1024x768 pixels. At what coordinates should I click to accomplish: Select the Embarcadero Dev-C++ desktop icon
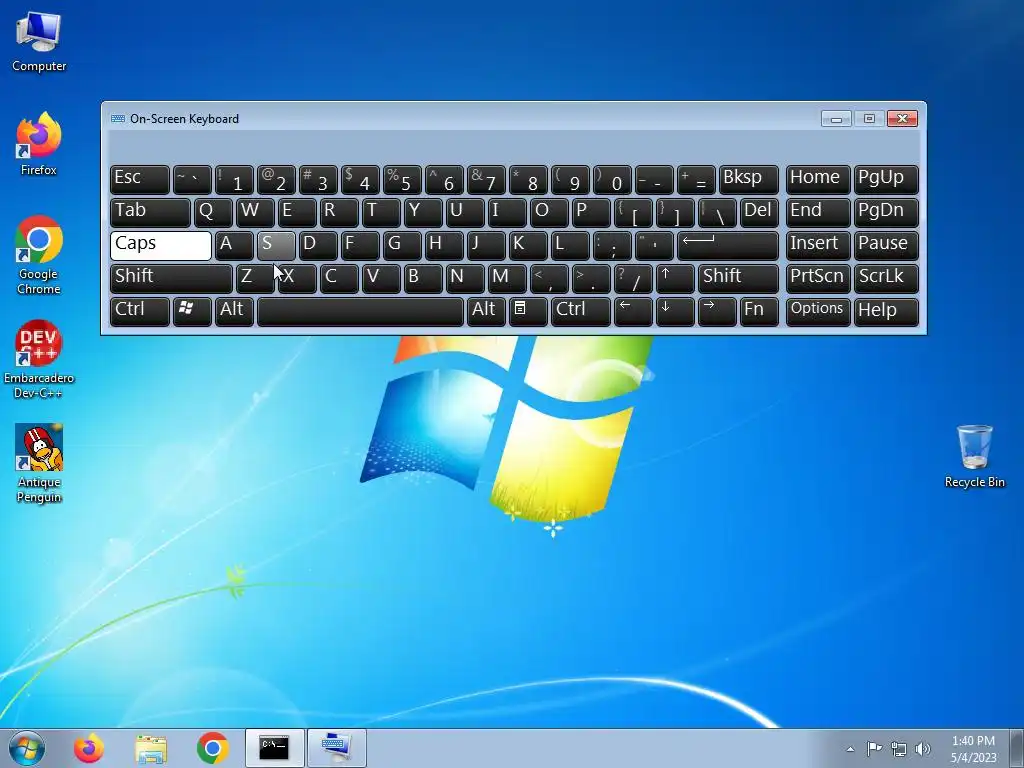39,359
